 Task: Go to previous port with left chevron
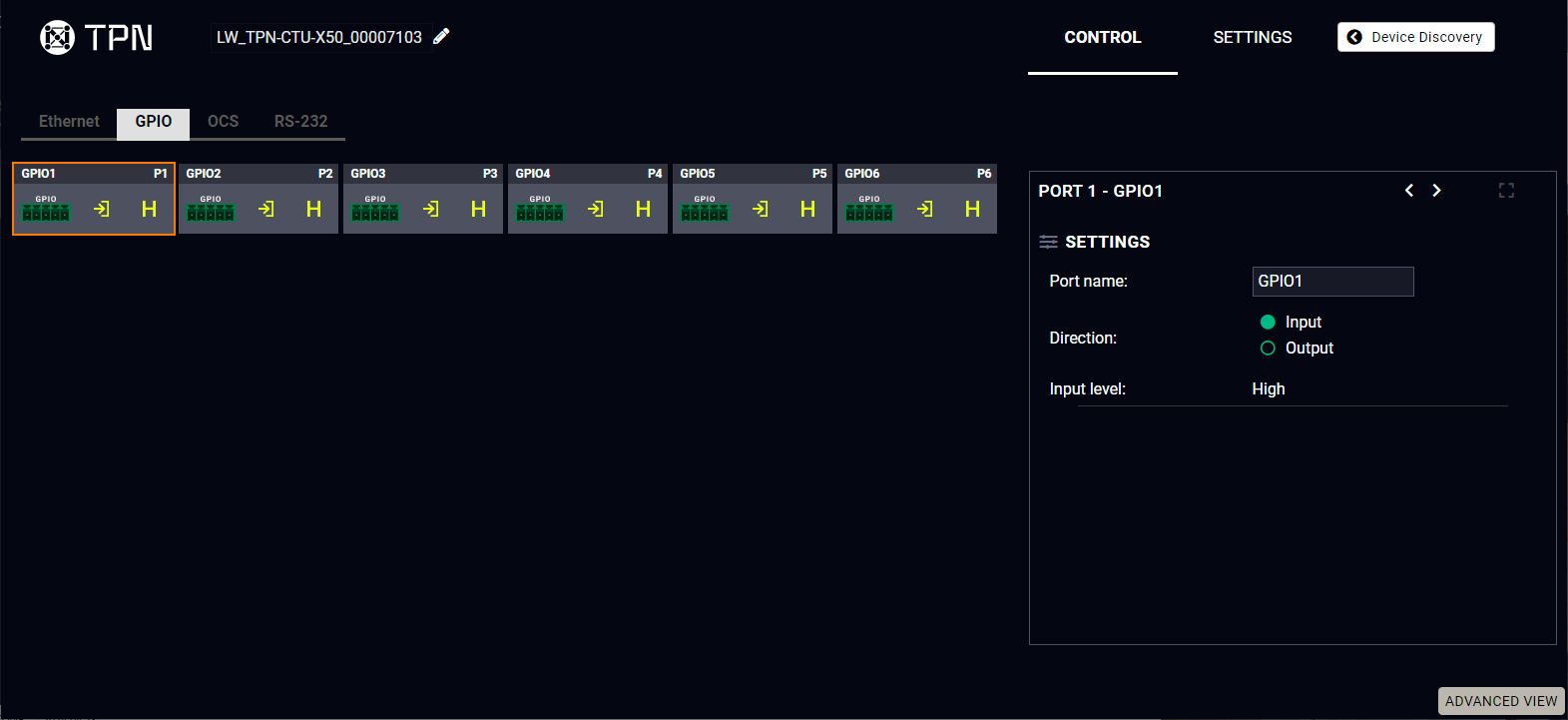pyautogui.click(x=1409, y=190)
